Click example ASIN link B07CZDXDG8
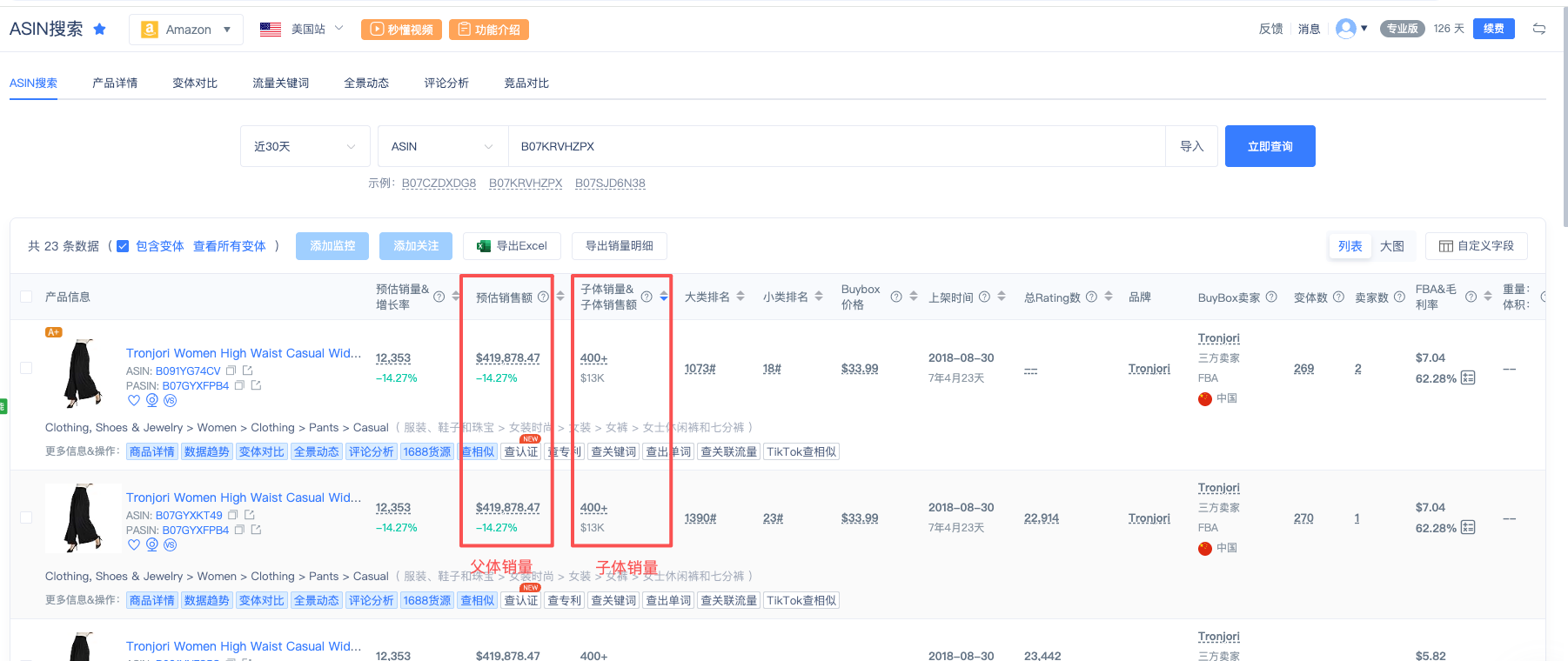Image resolution: width=1568 pixels, height=661 pixels. (x=439, y=184)
